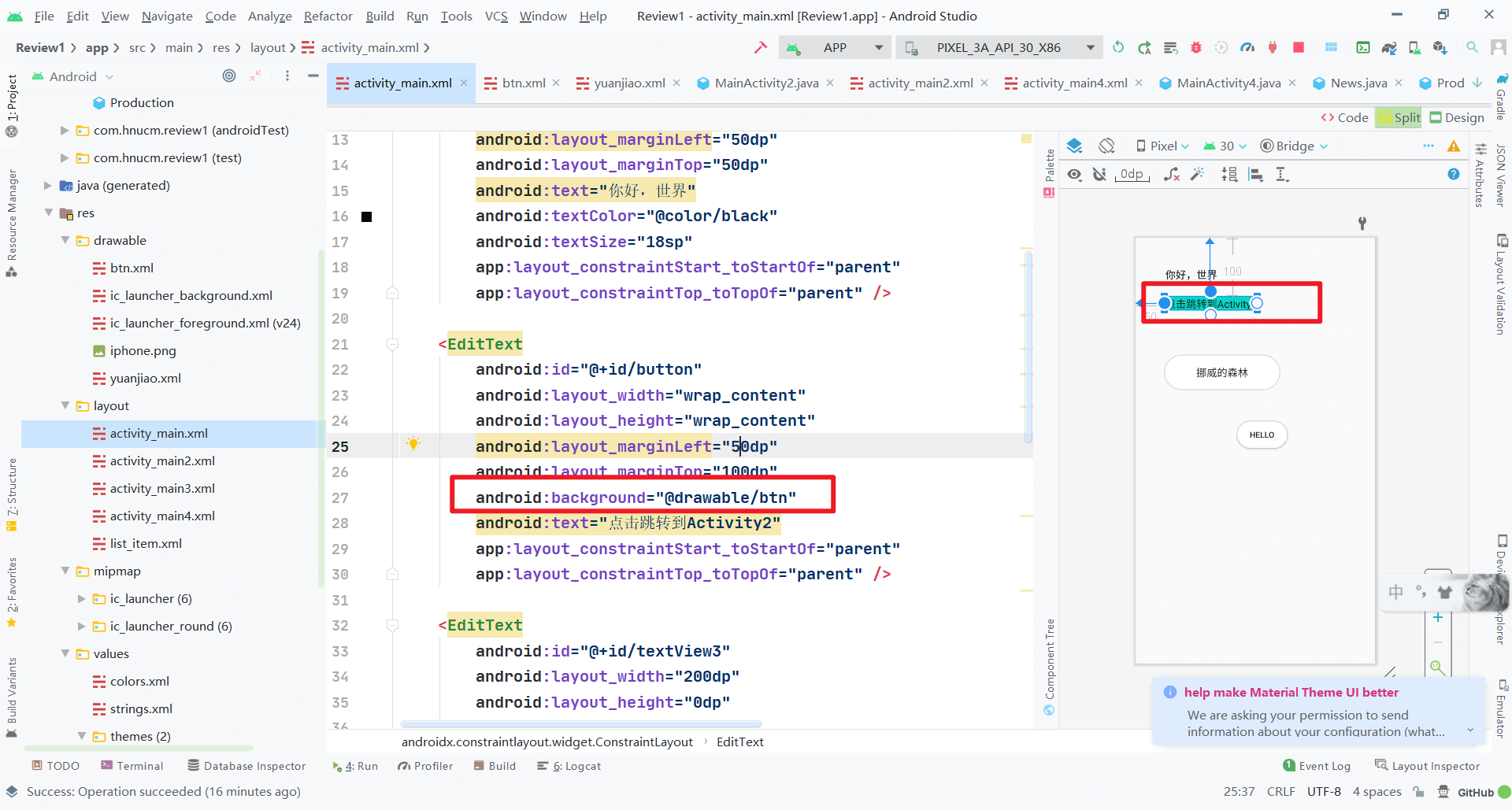Click the orientation rotate icon for preview
Image resolution: width=1512 pixels, height=810 pixels.
pos(1106,146)
